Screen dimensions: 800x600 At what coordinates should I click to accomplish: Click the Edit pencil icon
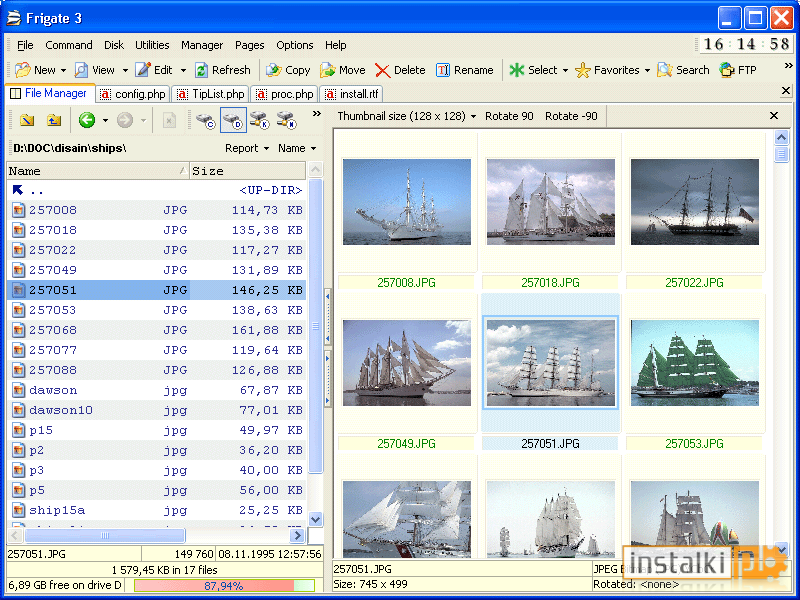[142, 70]
